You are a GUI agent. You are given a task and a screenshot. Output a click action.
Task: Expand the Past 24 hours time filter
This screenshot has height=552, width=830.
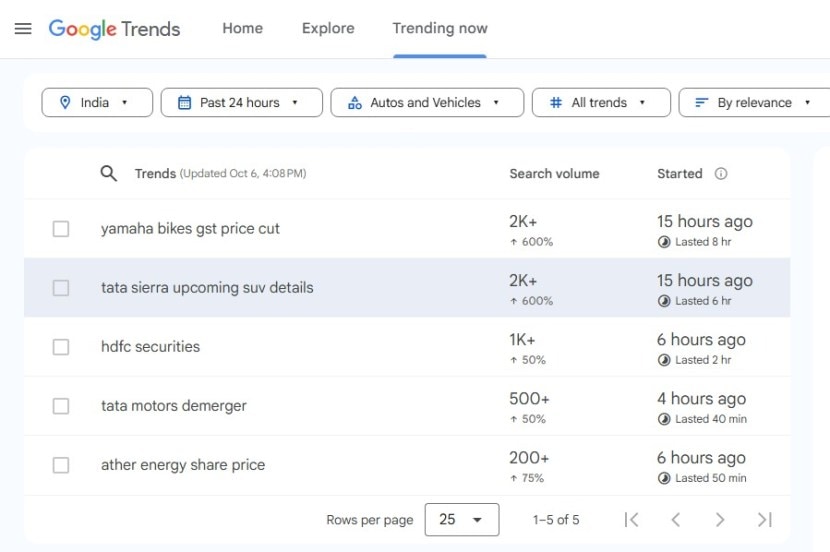(x=241, y=102)
